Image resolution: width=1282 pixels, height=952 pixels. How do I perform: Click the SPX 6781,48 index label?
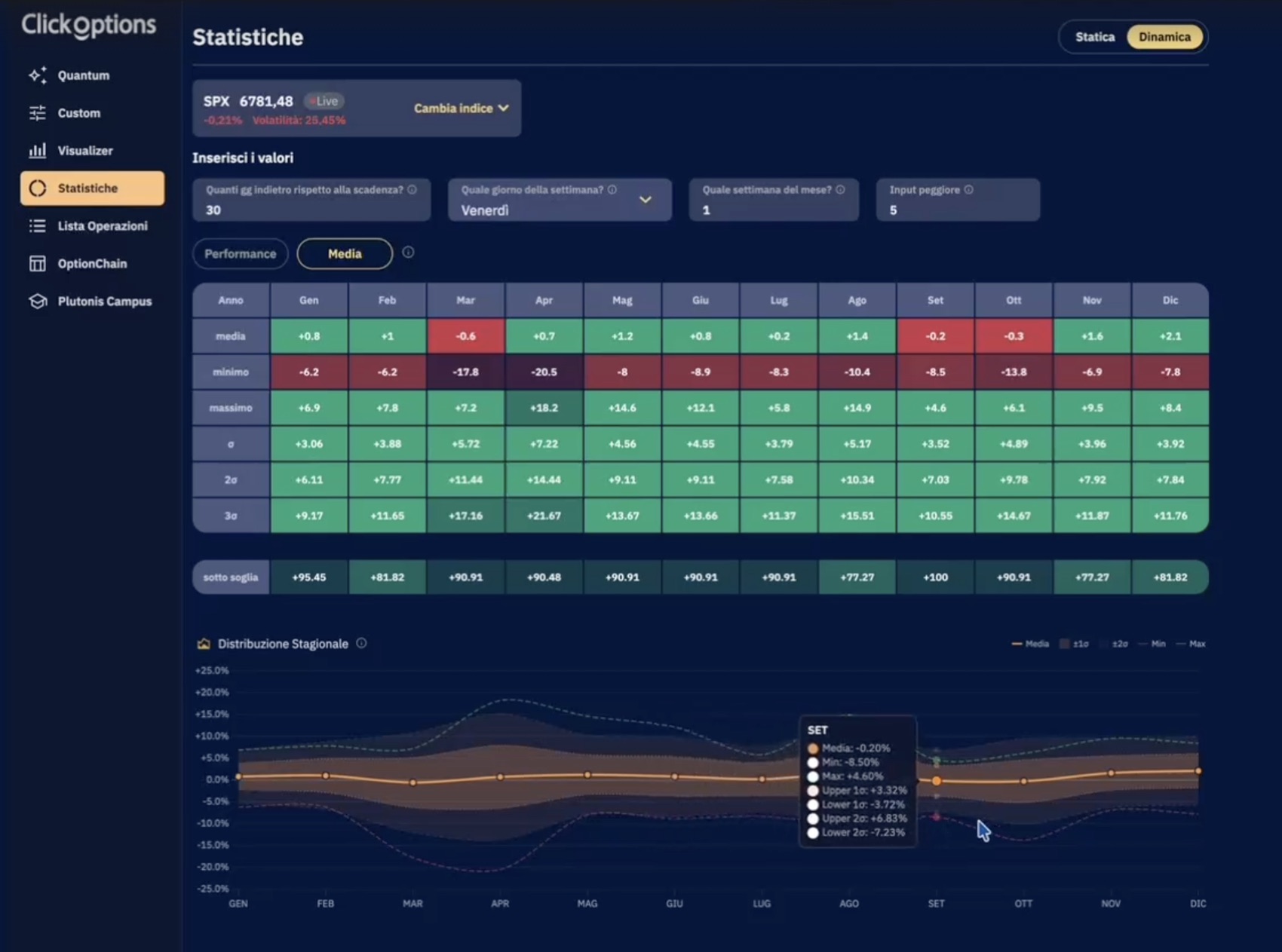[248, 101]
